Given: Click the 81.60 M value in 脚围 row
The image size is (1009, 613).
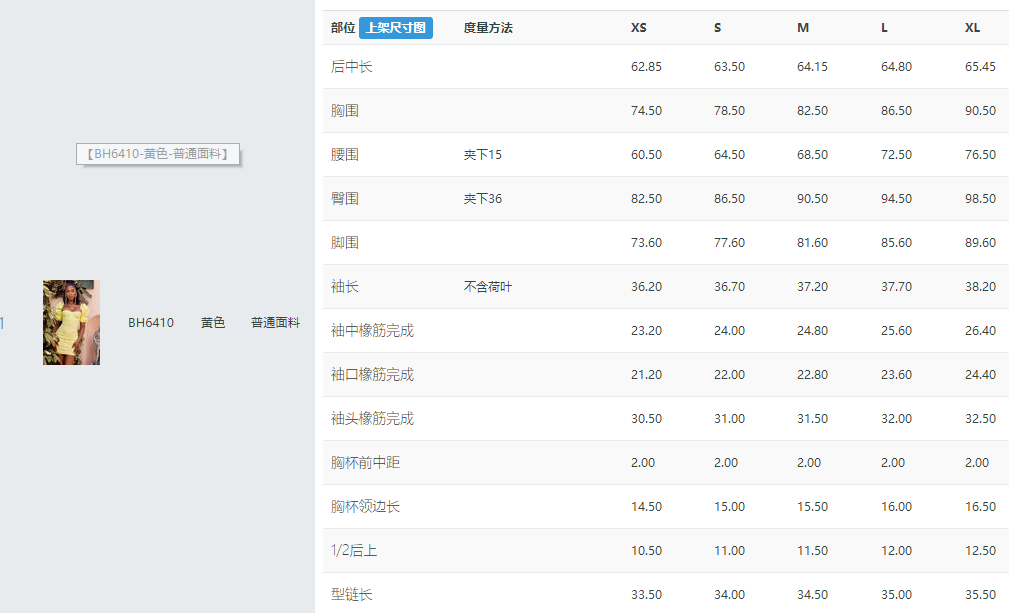Looking at the screenshot, I should (x=812, y=242).
